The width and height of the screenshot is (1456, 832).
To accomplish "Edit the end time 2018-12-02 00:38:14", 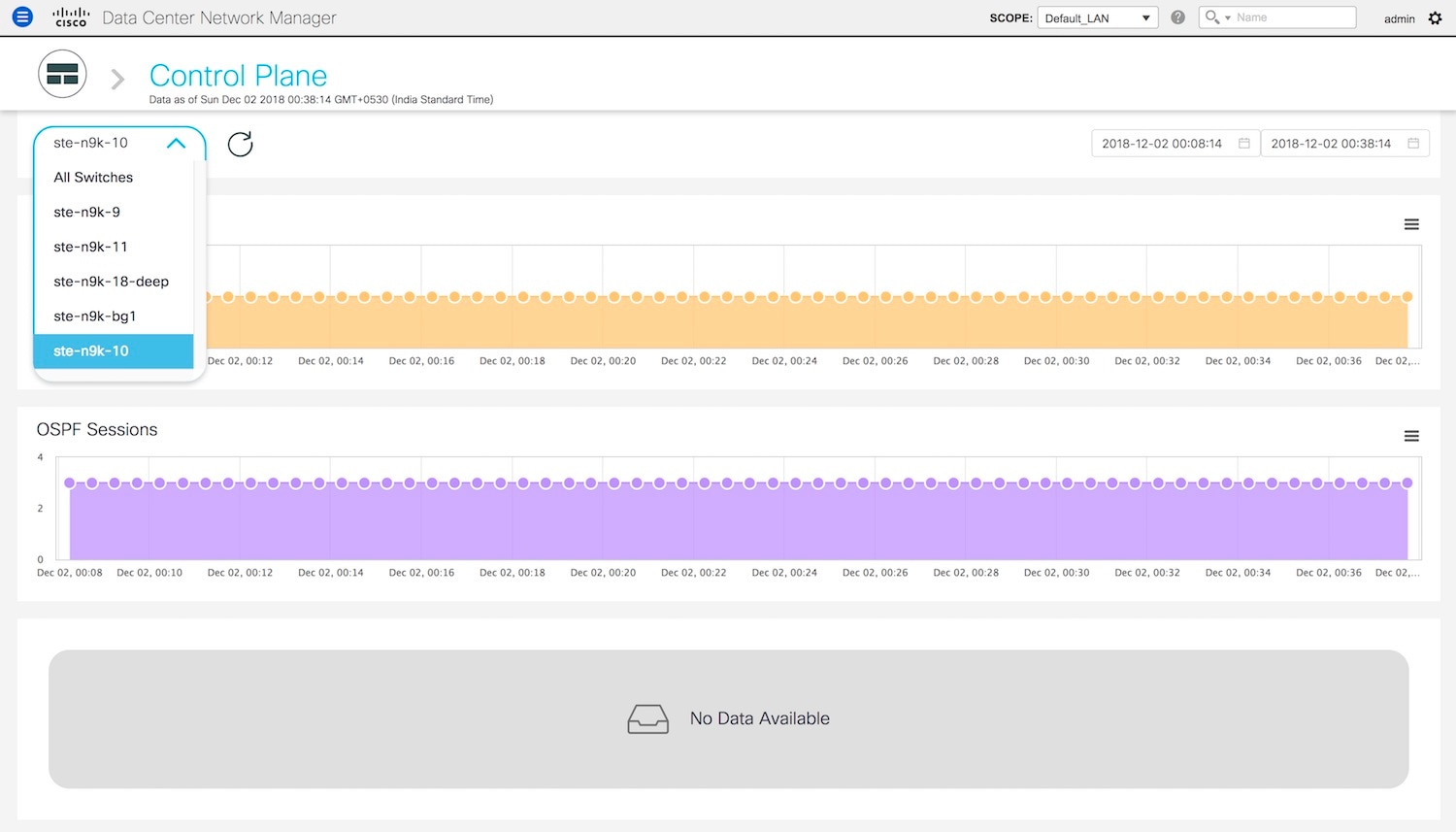I will coord(1331,144).
